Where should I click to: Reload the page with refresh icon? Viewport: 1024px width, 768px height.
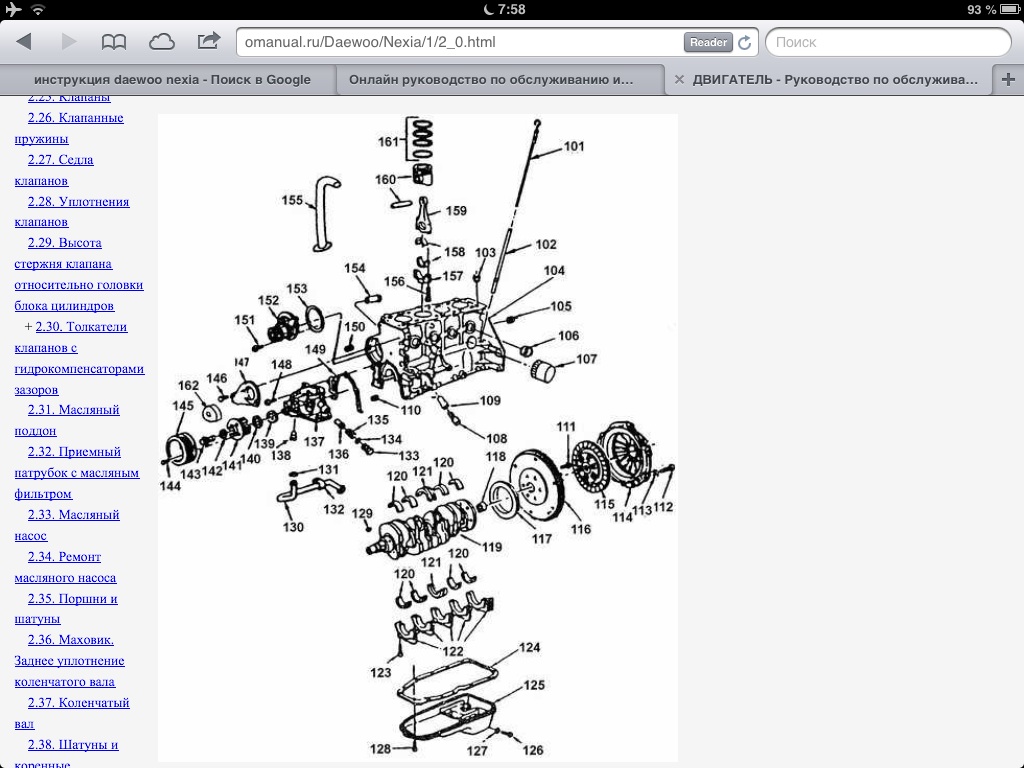pos(744,42)
